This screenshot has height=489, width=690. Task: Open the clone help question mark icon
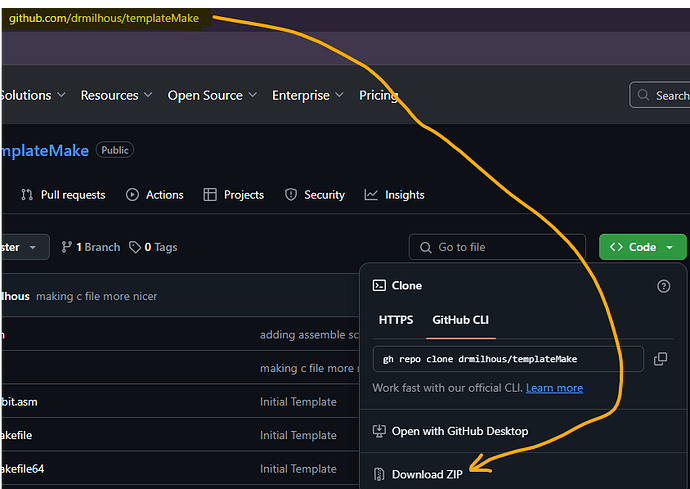664,286
